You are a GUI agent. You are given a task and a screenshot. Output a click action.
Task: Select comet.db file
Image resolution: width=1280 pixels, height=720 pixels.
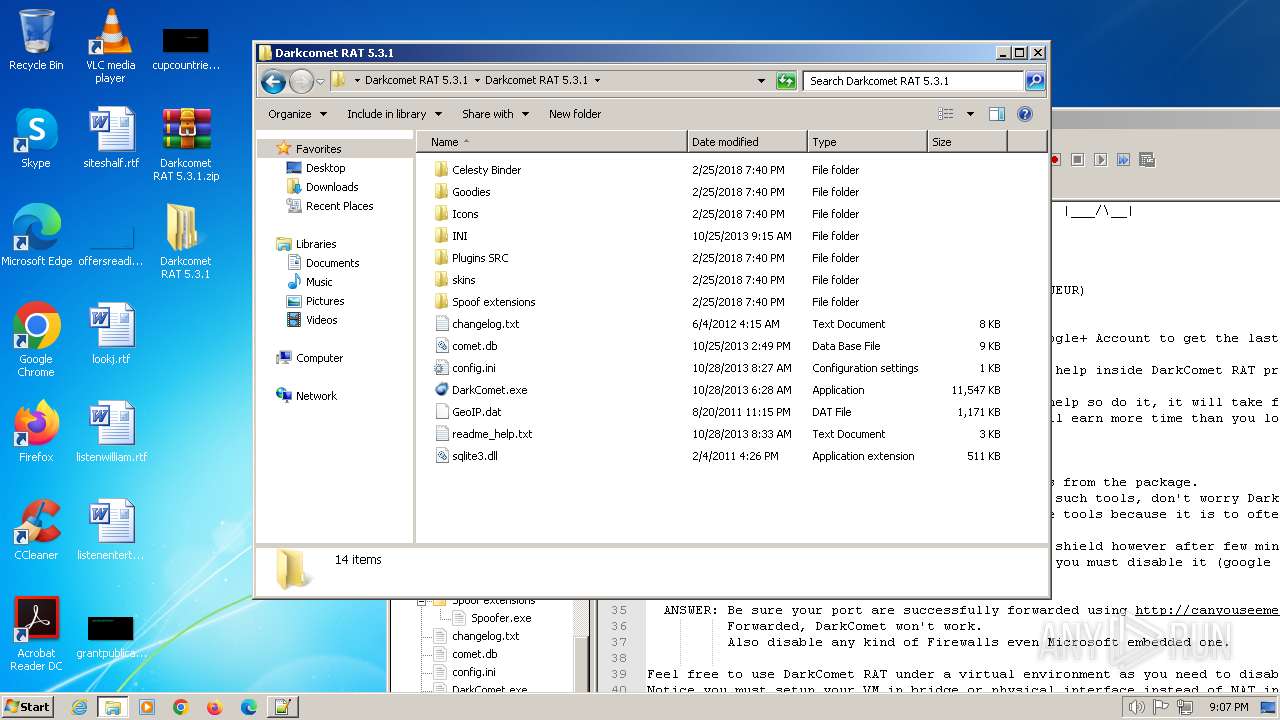pos(474,346)
